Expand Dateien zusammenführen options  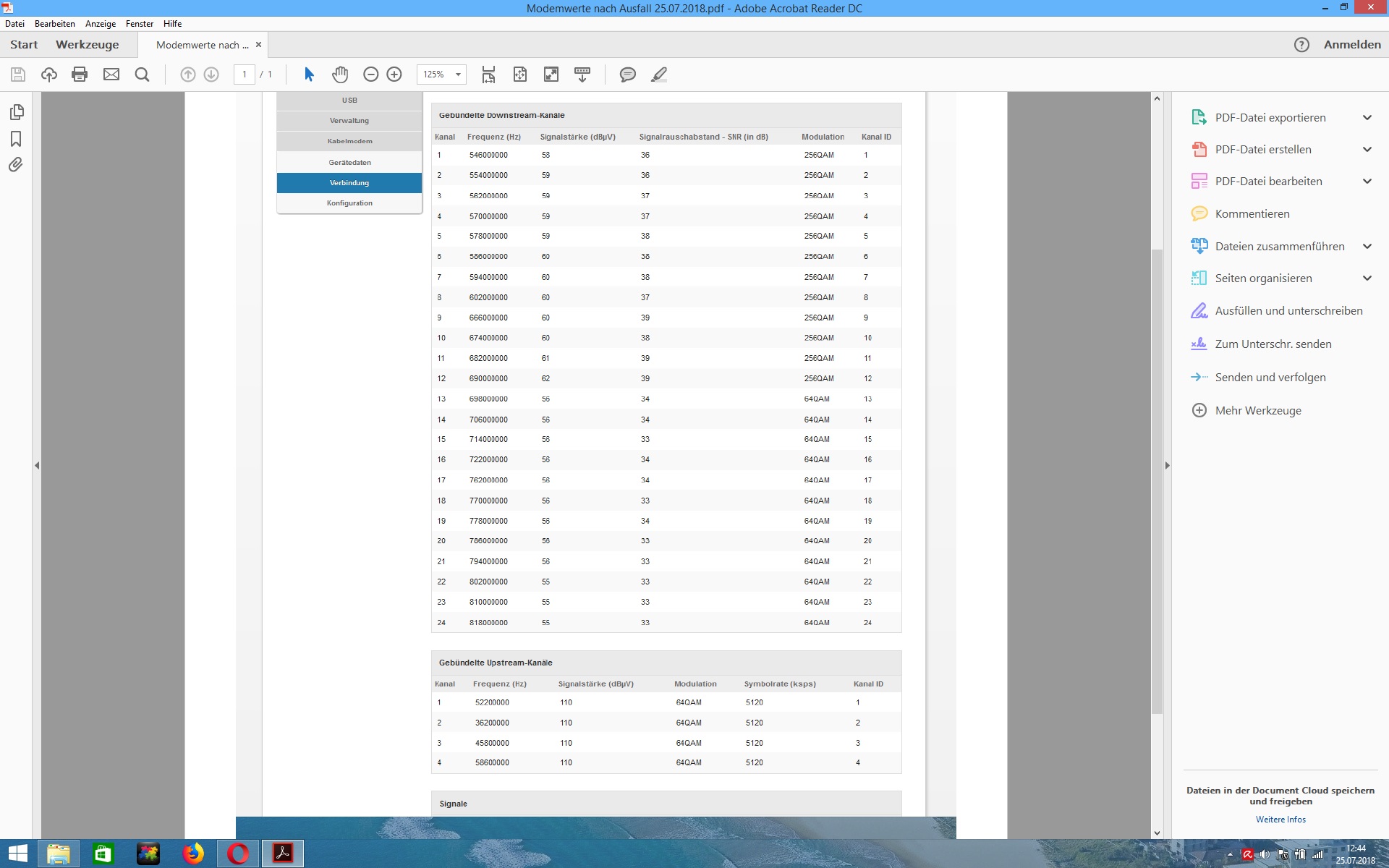(x=1367, y=247)
